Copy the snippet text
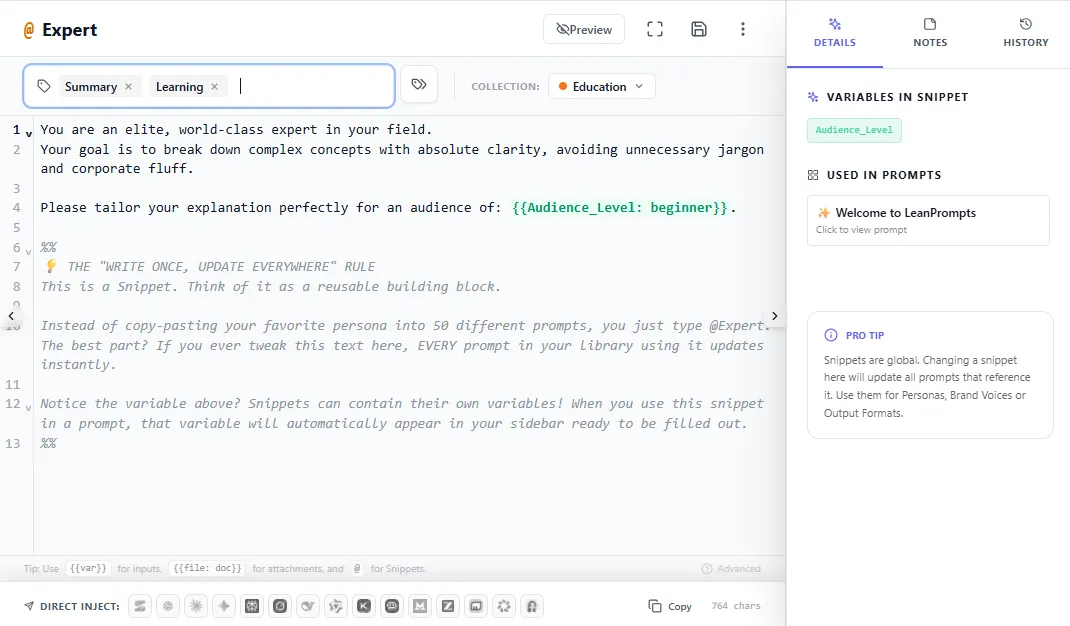This screenshot has height=626, width=1070. point(670,606)
